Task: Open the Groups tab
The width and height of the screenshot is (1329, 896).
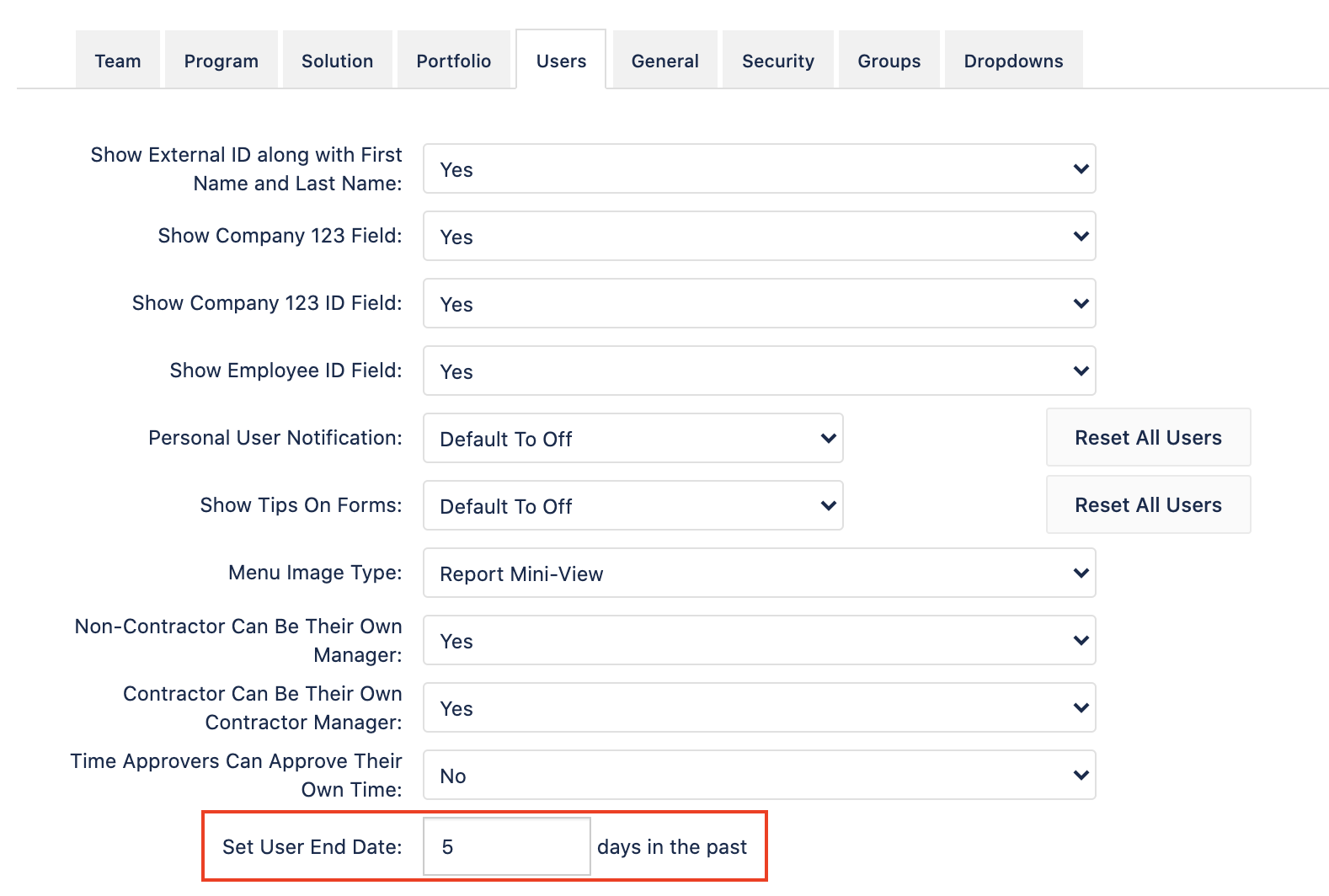Action: pyautogui.click(x=889, y=60)
